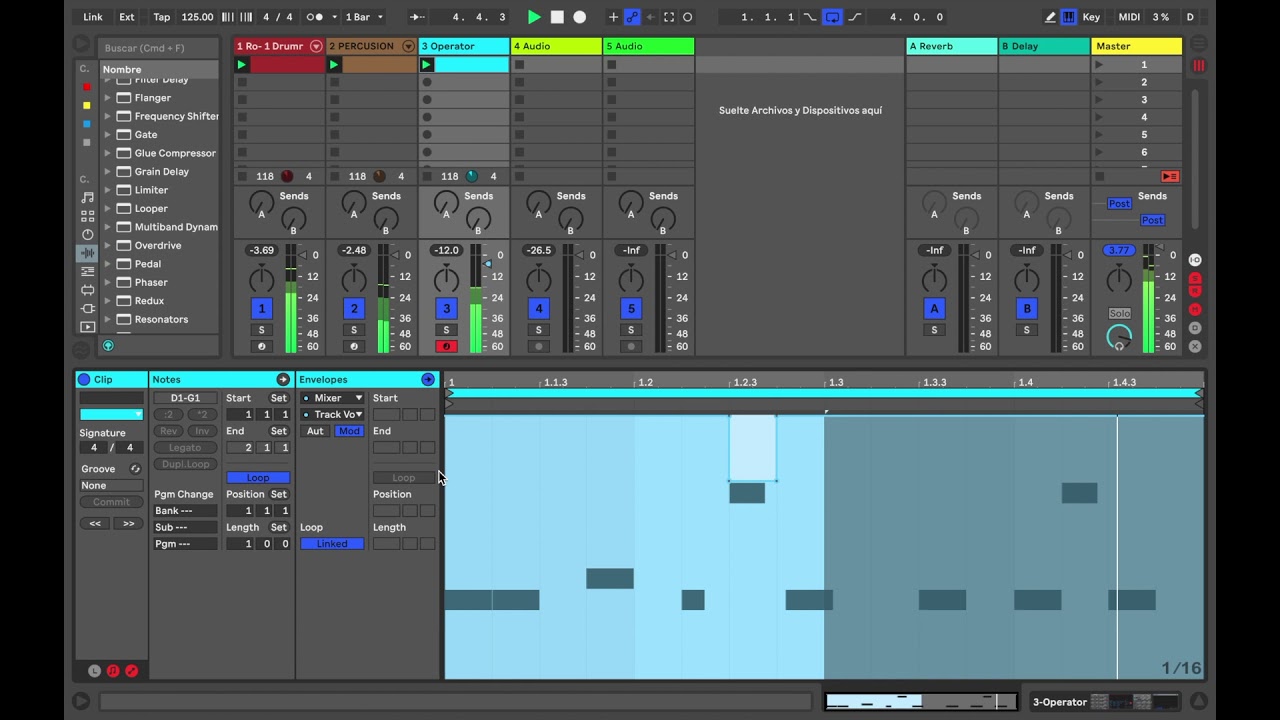Launch the first clip of 3 Operator
The image size is (1280, 720).
pos(427,65)
